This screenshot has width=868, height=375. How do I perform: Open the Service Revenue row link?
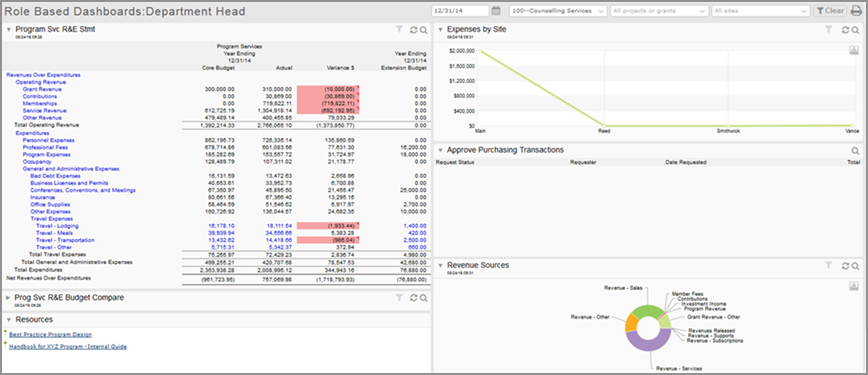(x=44, y=111)
